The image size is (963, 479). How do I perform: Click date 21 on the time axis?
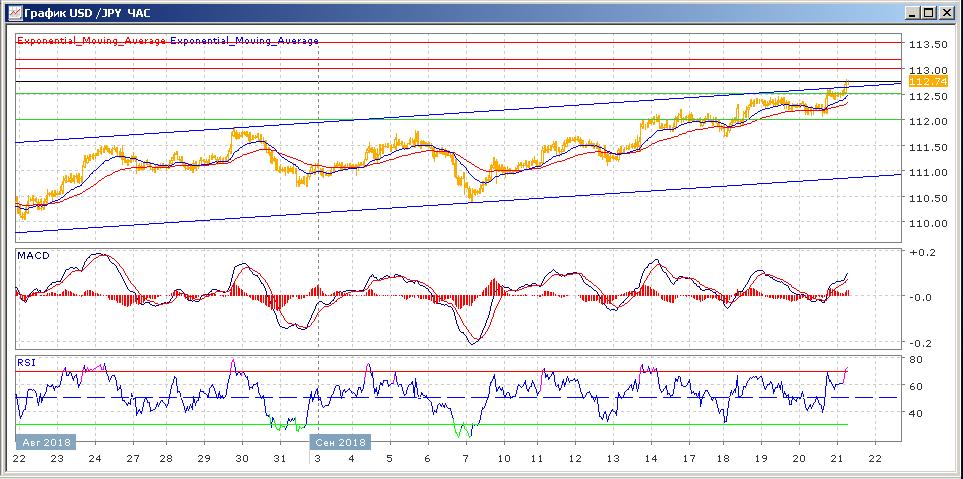[x=836, y=458]
